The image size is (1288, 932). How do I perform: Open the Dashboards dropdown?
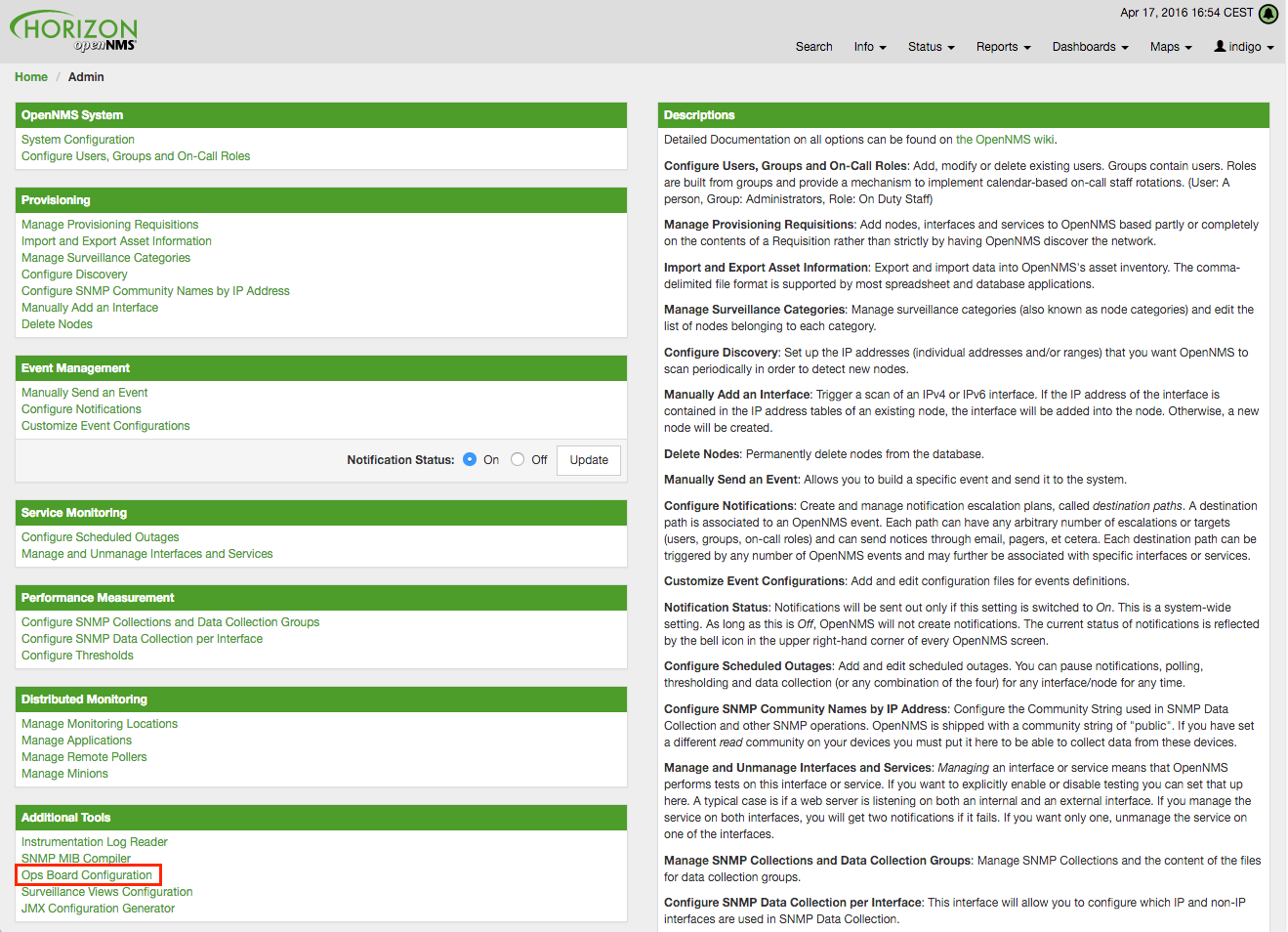coord(1089,46)
